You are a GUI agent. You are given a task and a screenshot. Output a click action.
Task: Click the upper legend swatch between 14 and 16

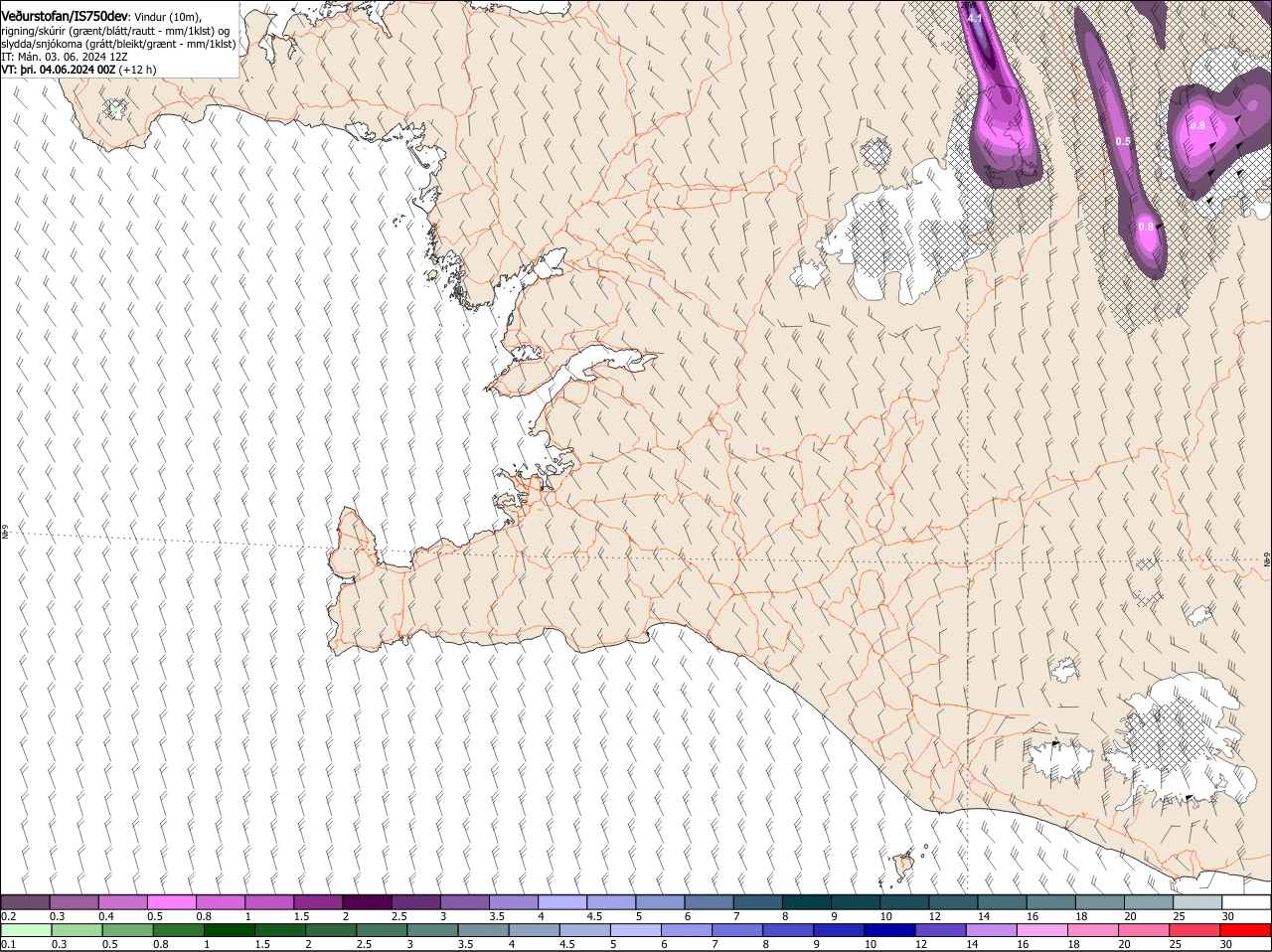click(1003, 902)
